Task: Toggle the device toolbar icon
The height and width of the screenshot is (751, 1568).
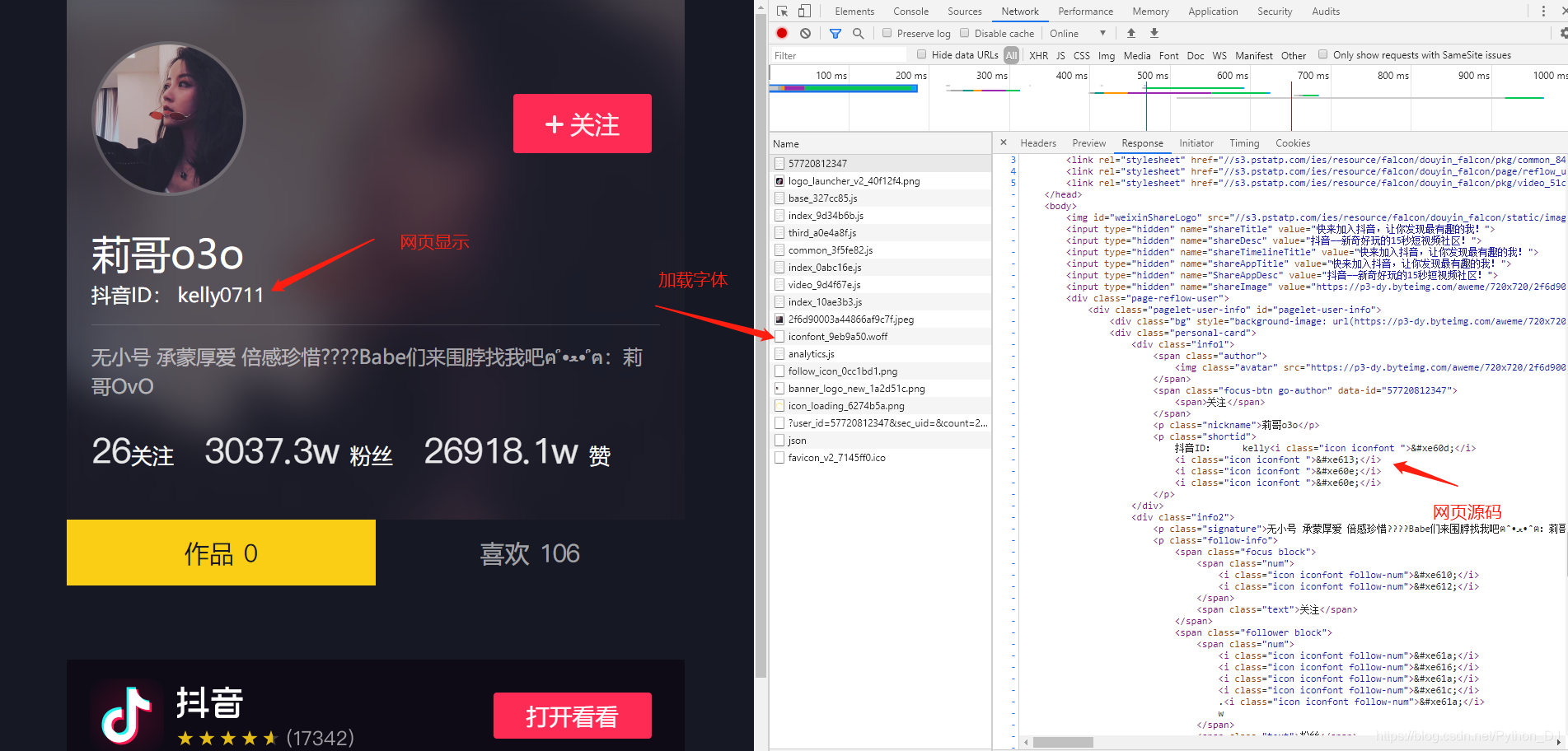Action: click(804, 11)
